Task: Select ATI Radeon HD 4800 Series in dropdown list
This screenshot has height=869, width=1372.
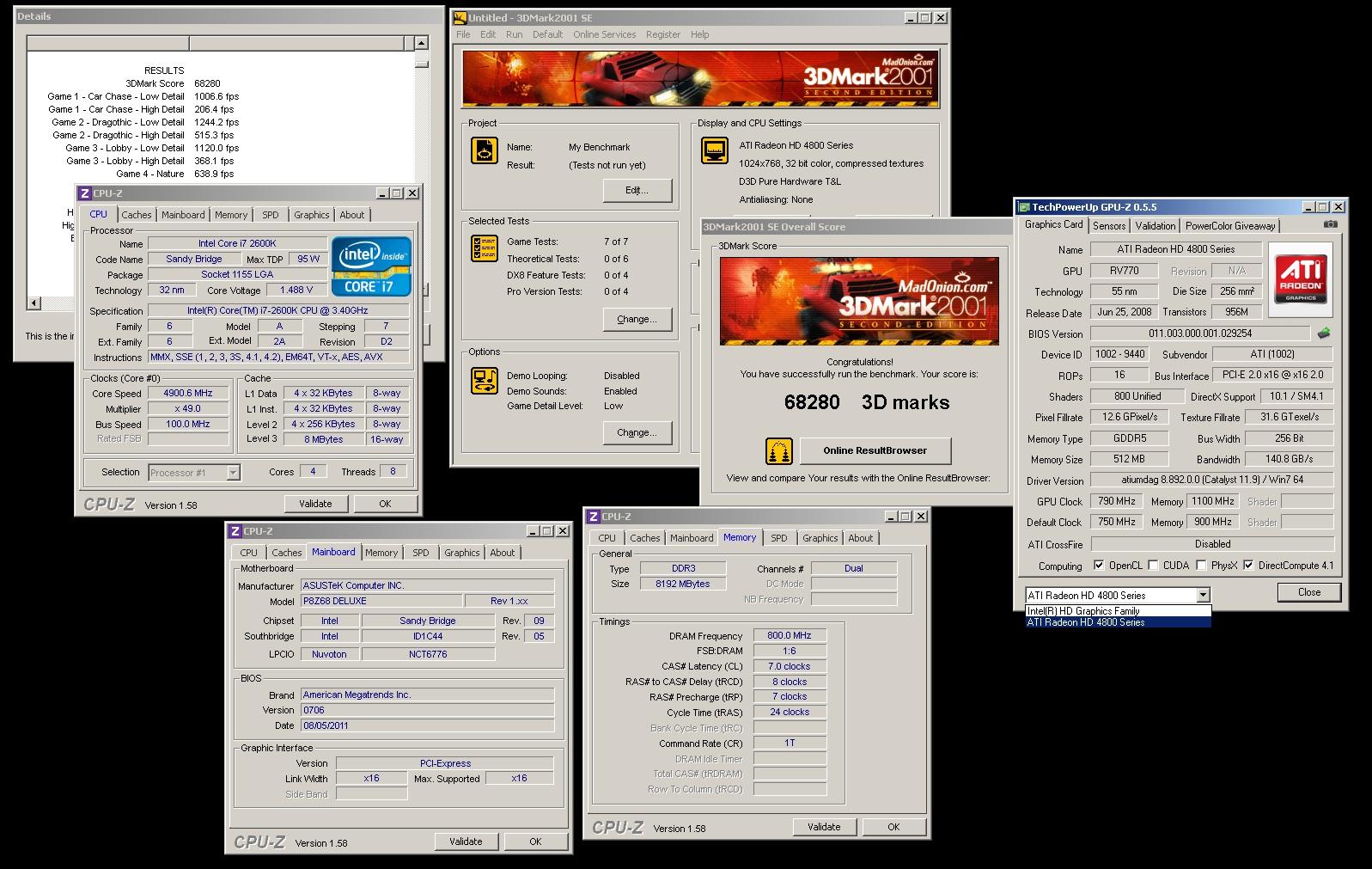Action: pos(1118,621)
